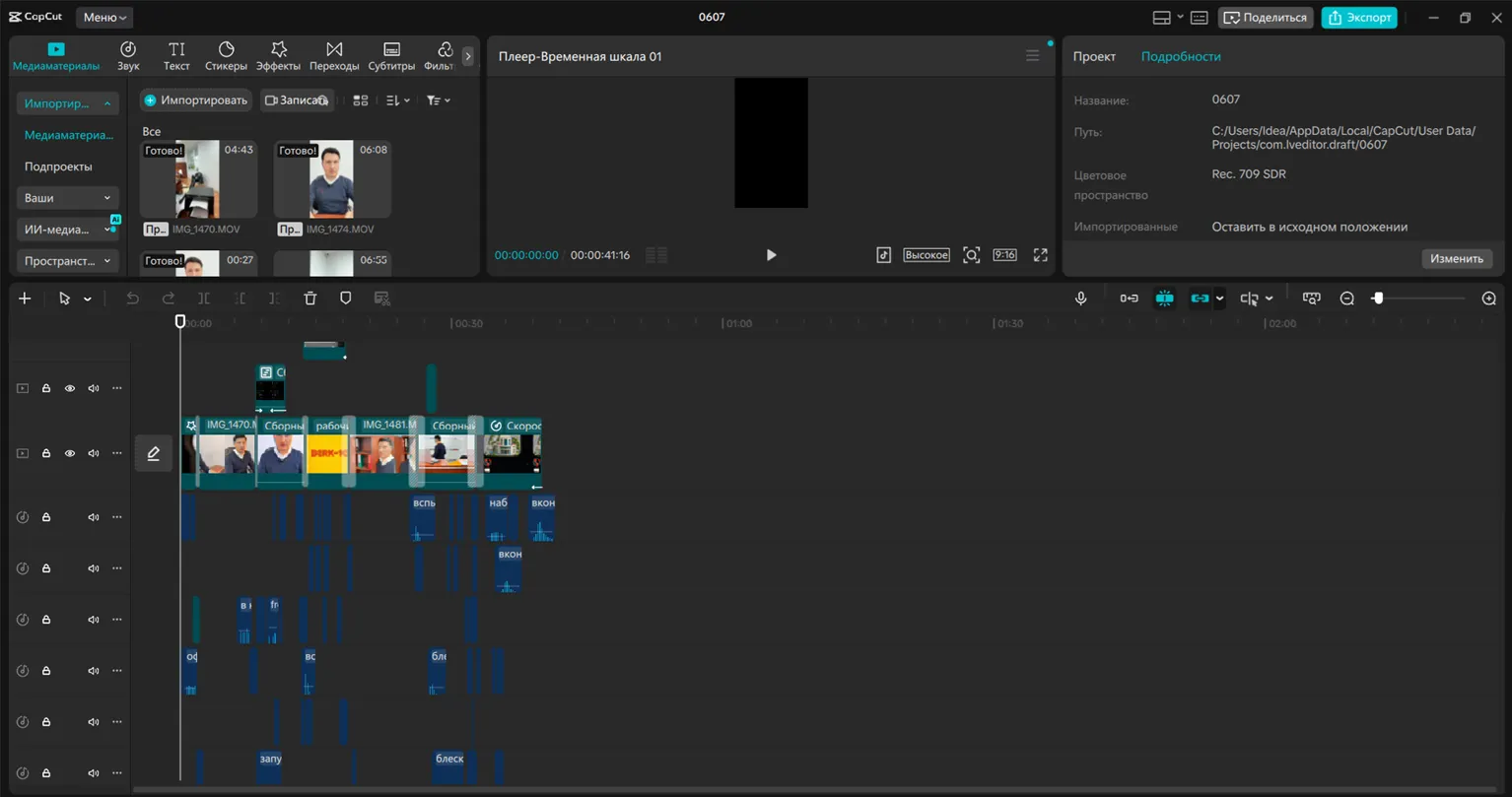1512x797 pixels.
Task: Click the 9:16 aspect ratio button
Action: click(1004, 255)
